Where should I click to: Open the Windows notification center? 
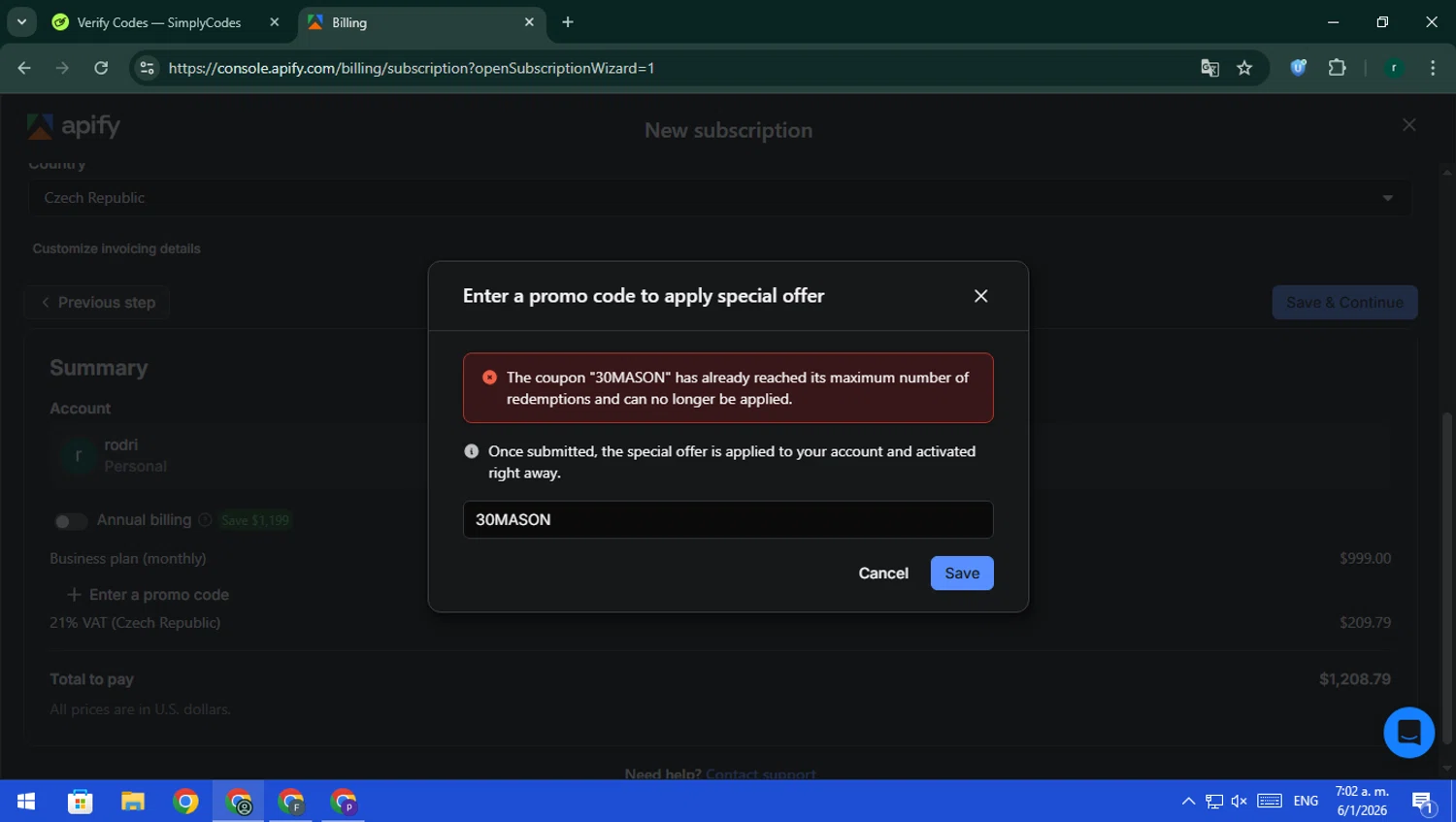[1423, 802]
